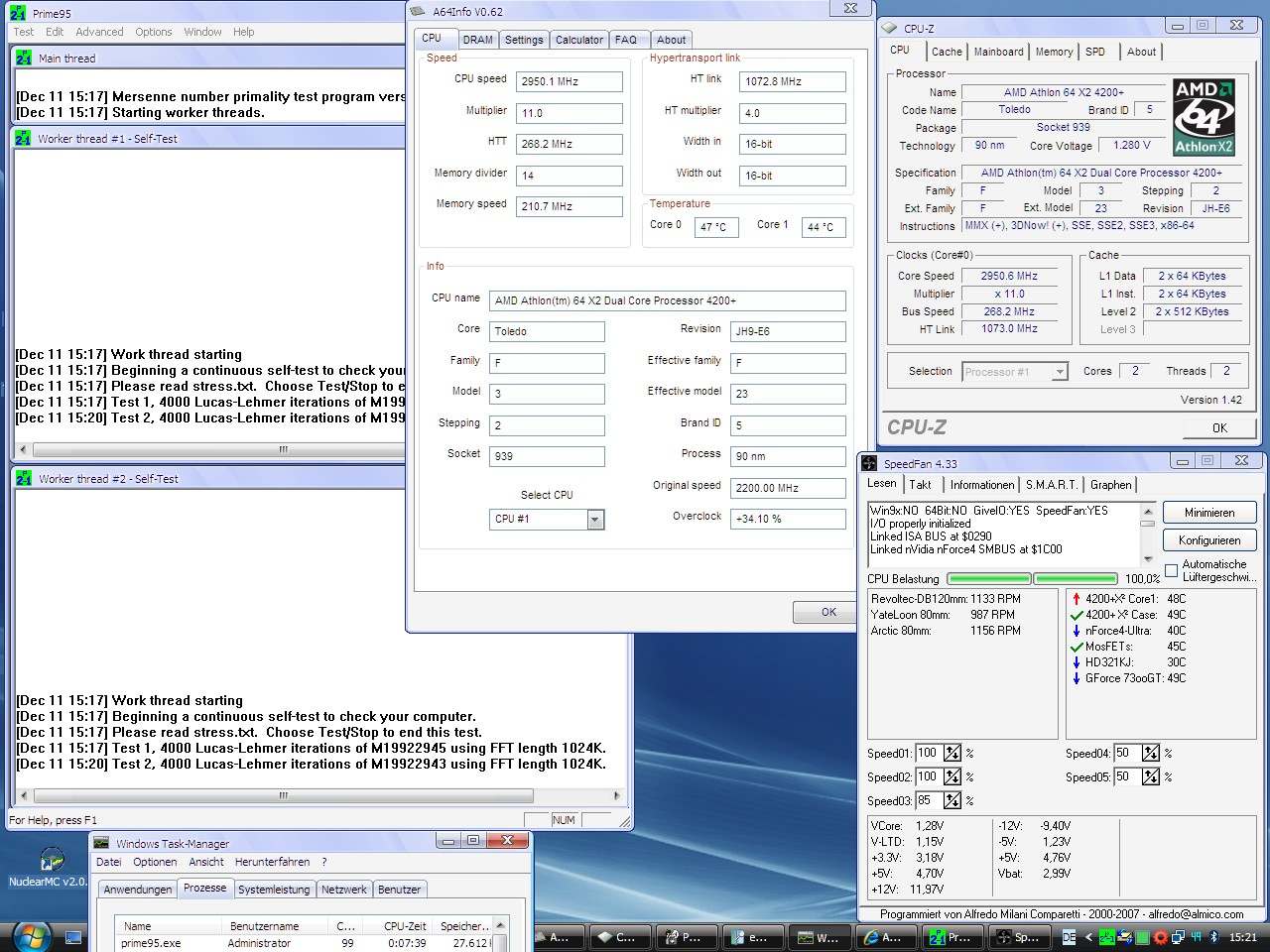
Task: Click the Konfigurieren button in SpeedFan
Action: (1209, 540)
